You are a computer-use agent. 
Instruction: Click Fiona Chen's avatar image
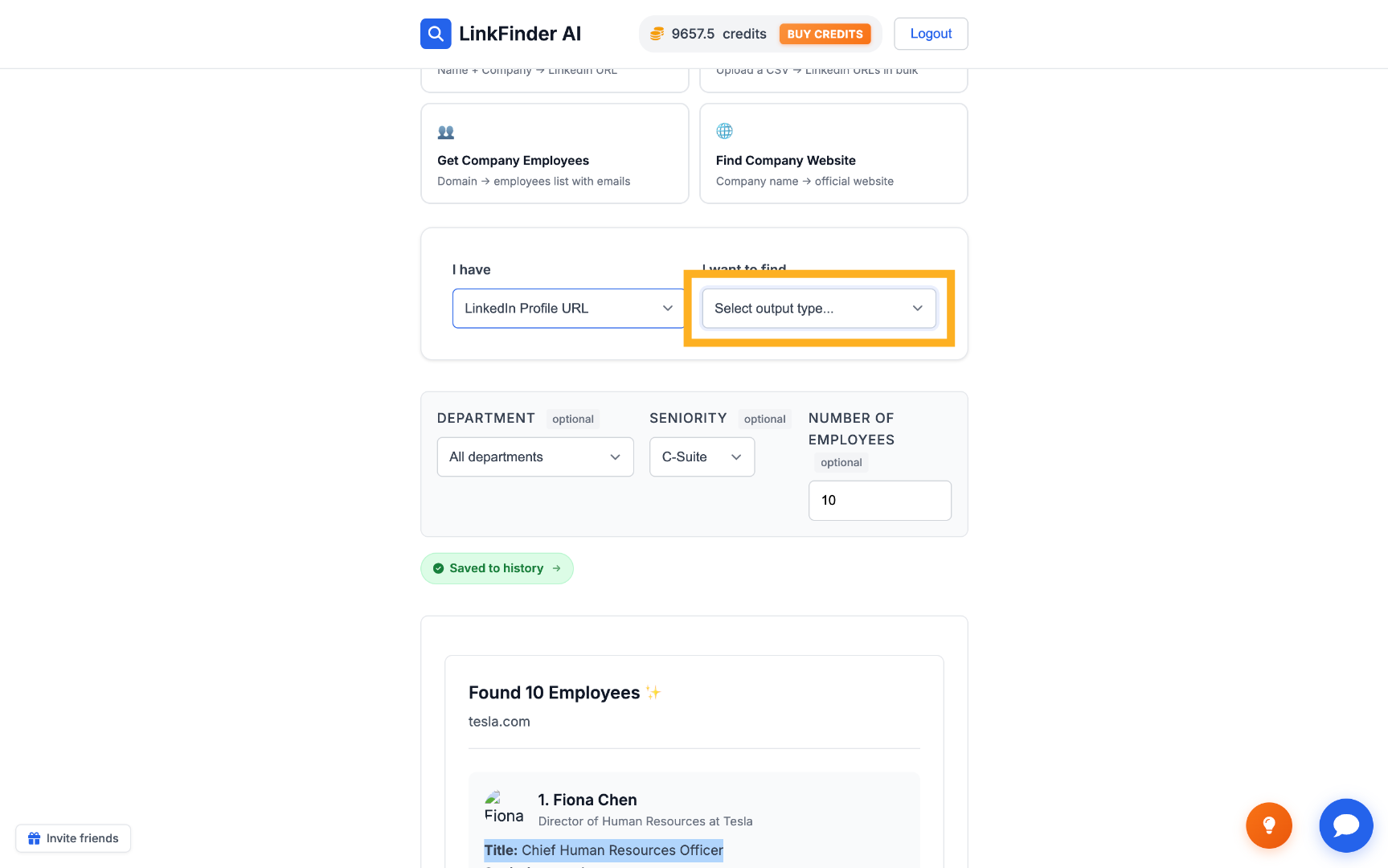[x=504, y=807]
